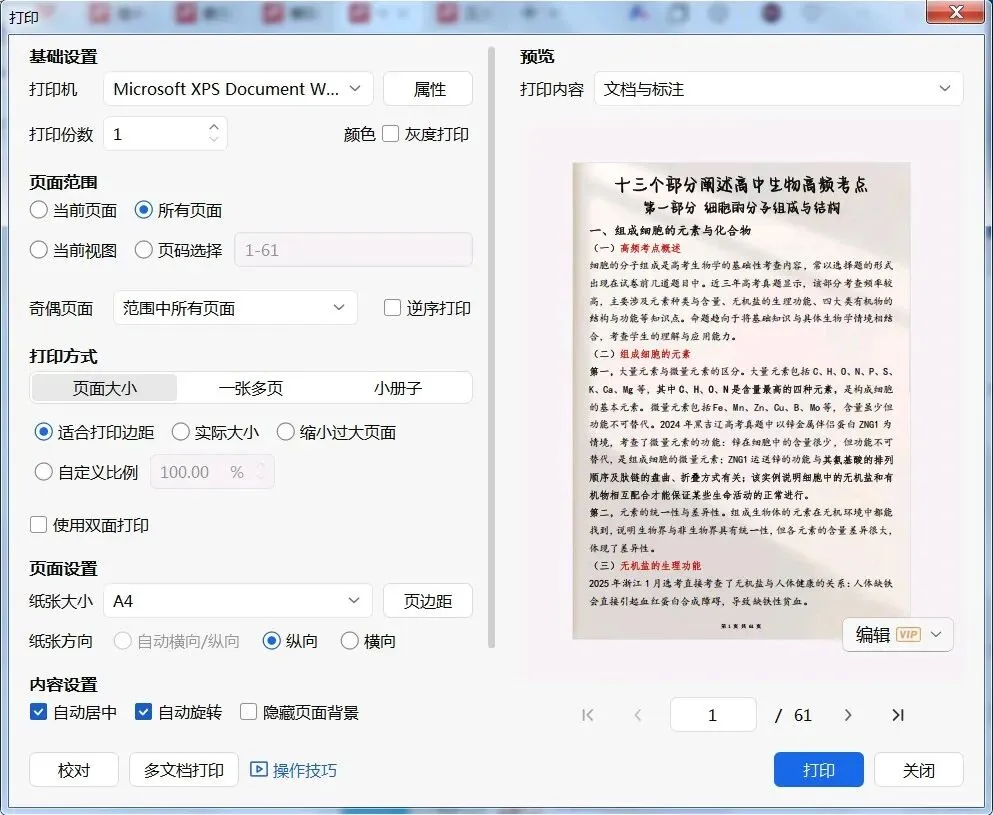Open the 打印内容 dropdown
Viewport: 993px width, 815px height.
778,89
